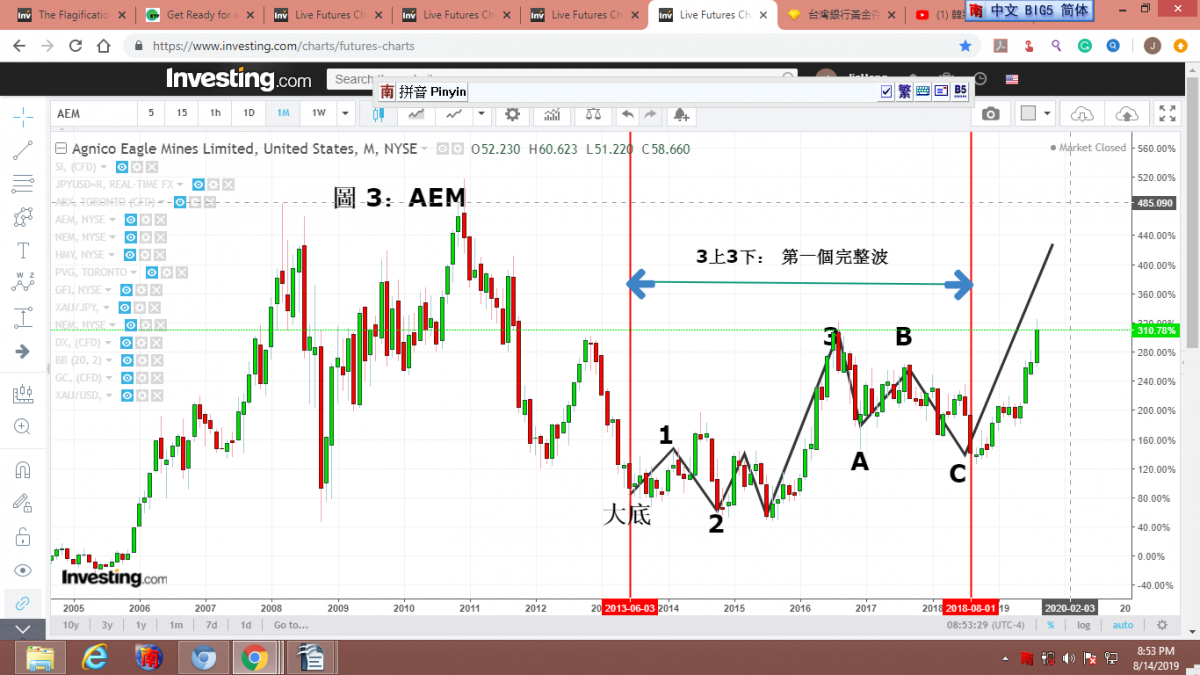Select the Elliott wave pattern tool

click(x=22, y=283)
